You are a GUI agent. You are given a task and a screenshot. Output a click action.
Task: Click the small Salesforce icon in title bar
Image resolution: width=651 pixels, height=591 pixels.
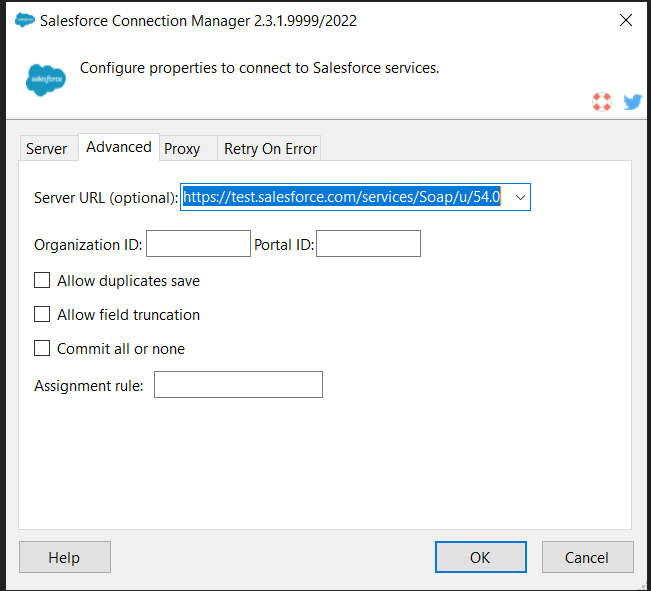(24, 20)
